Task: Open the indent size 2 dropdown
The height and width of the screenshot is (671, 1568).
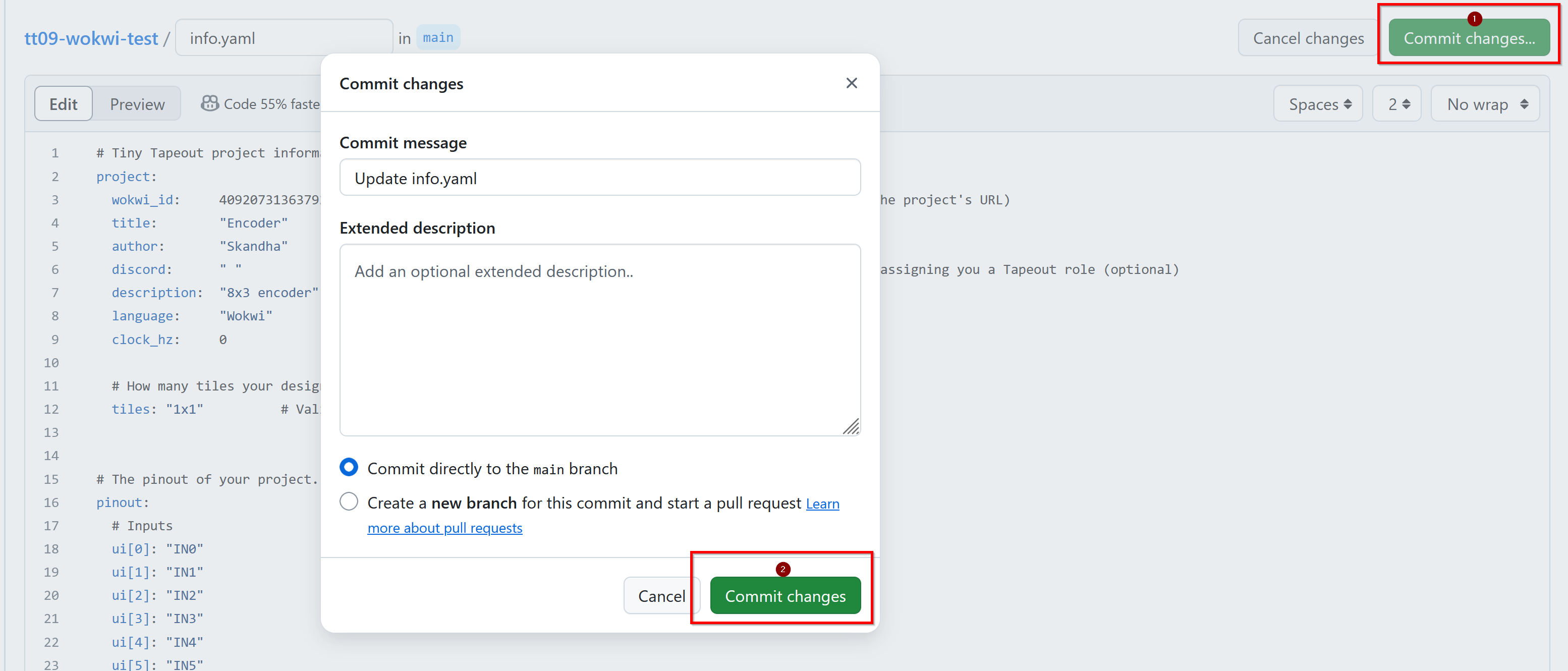Action: [1396, 104]
